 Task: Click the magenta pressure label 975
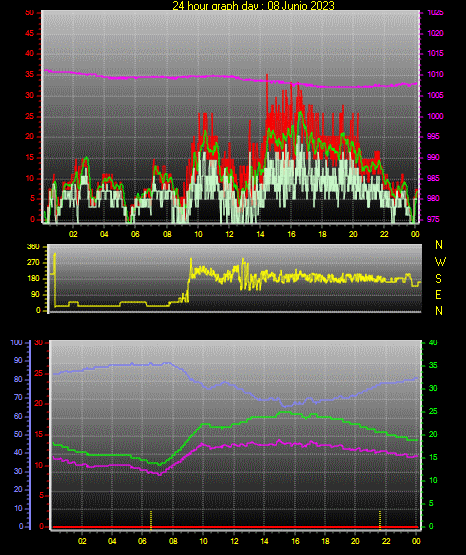pyautogui.click(x=433, y=219)
